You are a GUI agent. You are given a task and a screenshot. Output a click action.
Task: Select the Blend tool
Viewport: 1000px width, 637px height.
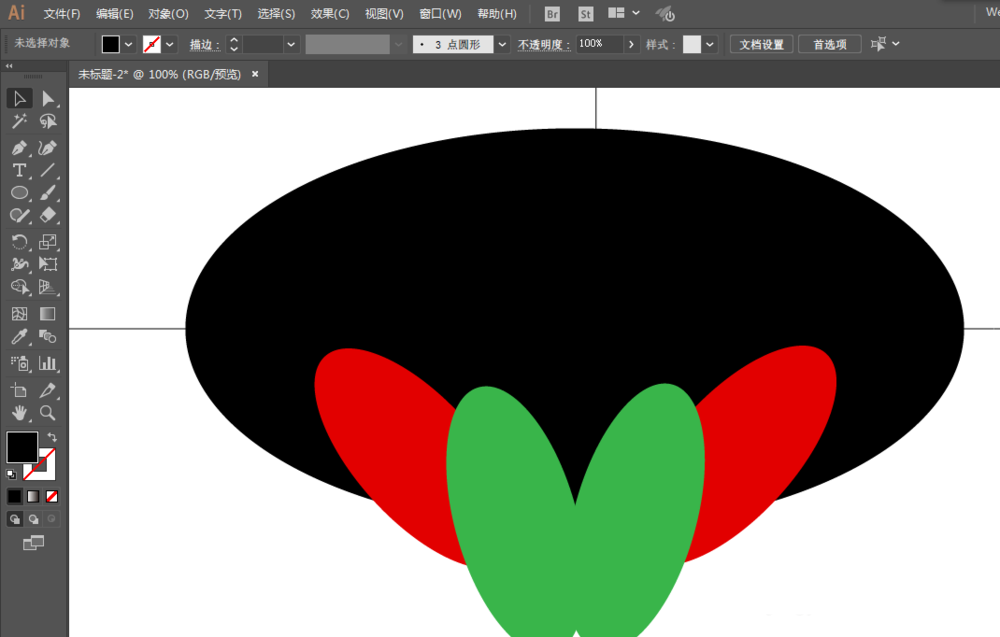click(48, 336)
